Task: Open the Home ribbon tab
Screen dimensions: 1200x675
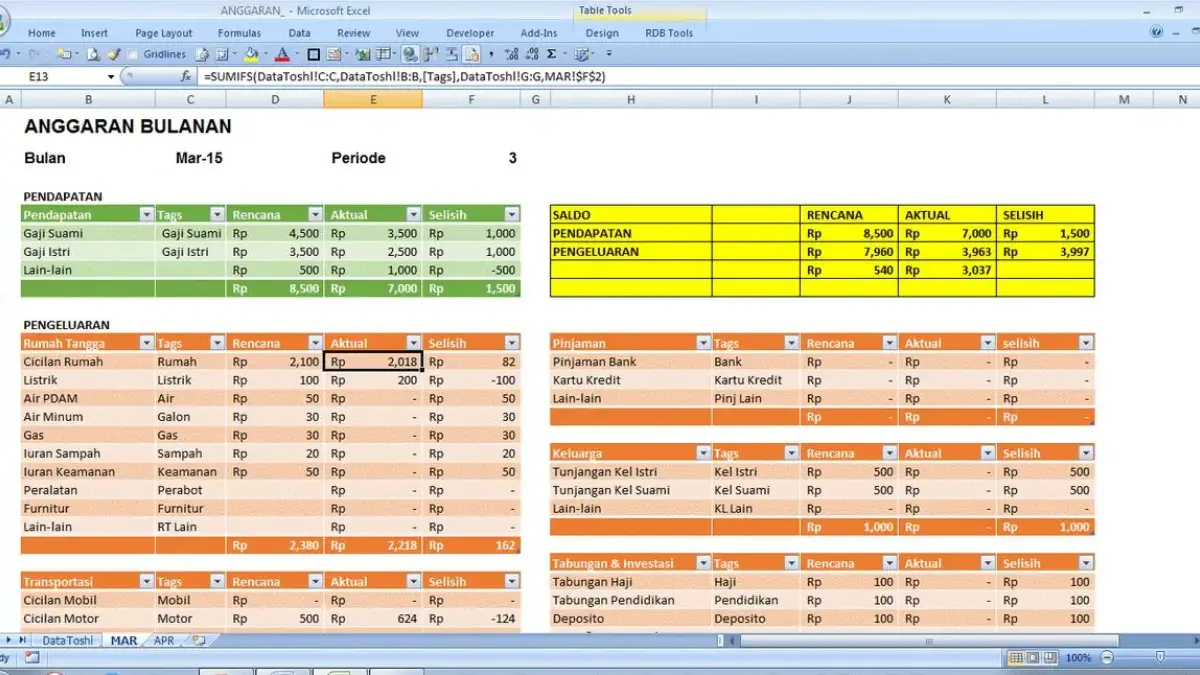Action: coord(42,33)
